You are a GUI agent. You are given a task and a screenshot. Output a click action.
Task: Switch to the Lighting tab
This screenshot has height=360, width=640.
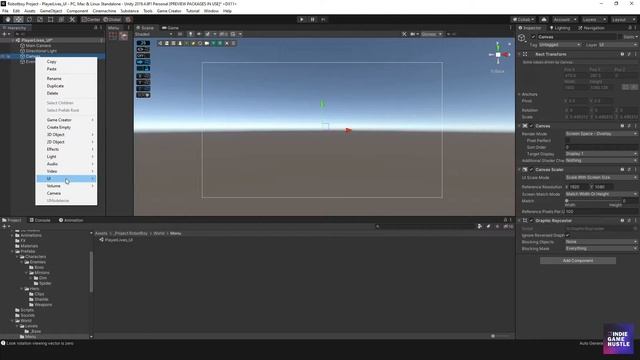coord(560,28)
